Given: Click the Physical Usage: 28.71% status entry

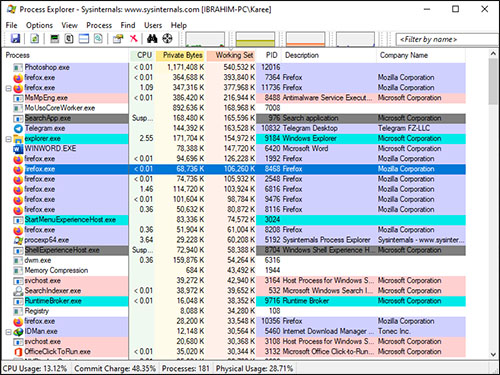Looking at the screenshot, I should point(254,368).
